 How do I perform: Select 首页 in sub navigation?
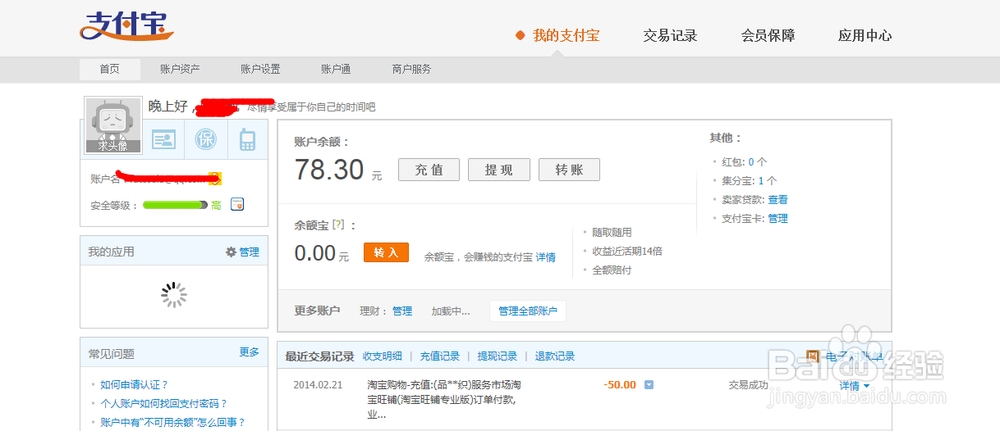[110, 69]
